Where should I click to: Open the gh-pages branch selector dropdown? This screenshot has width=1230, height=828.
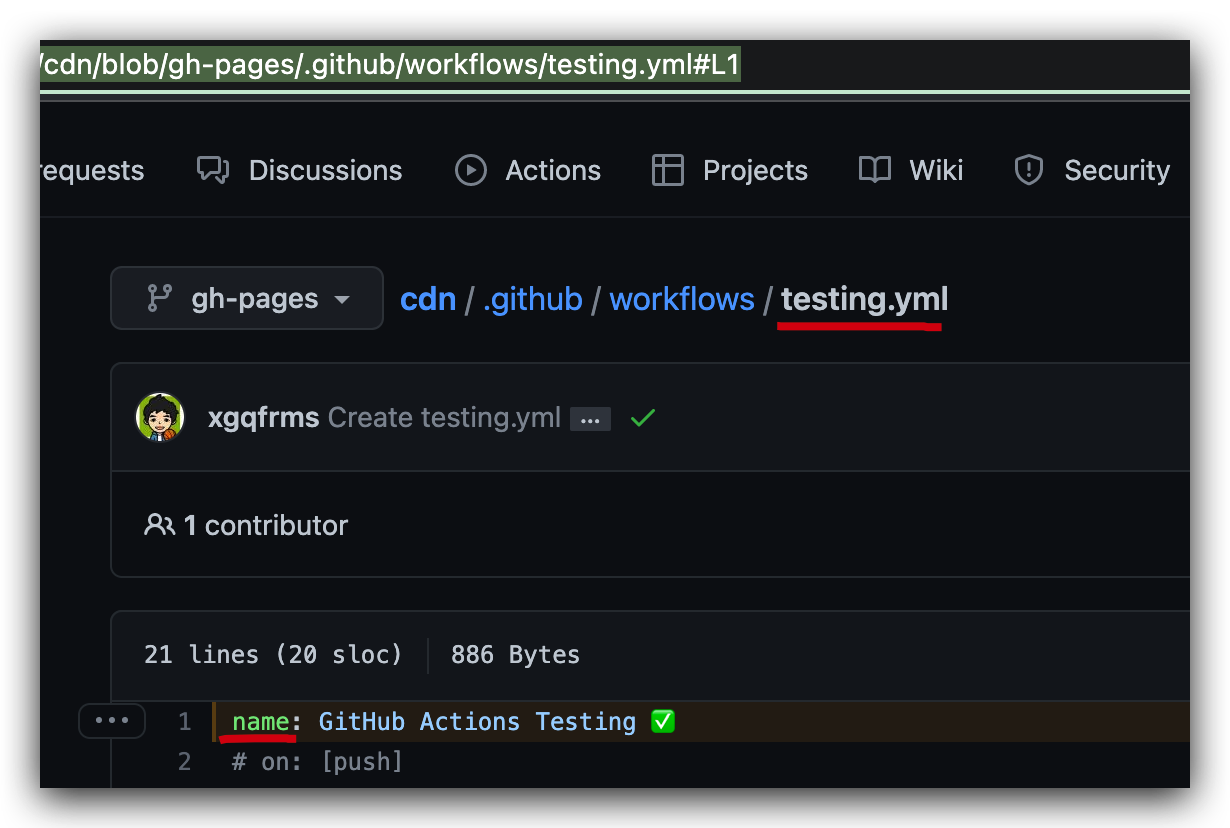[x=247, y=298]
